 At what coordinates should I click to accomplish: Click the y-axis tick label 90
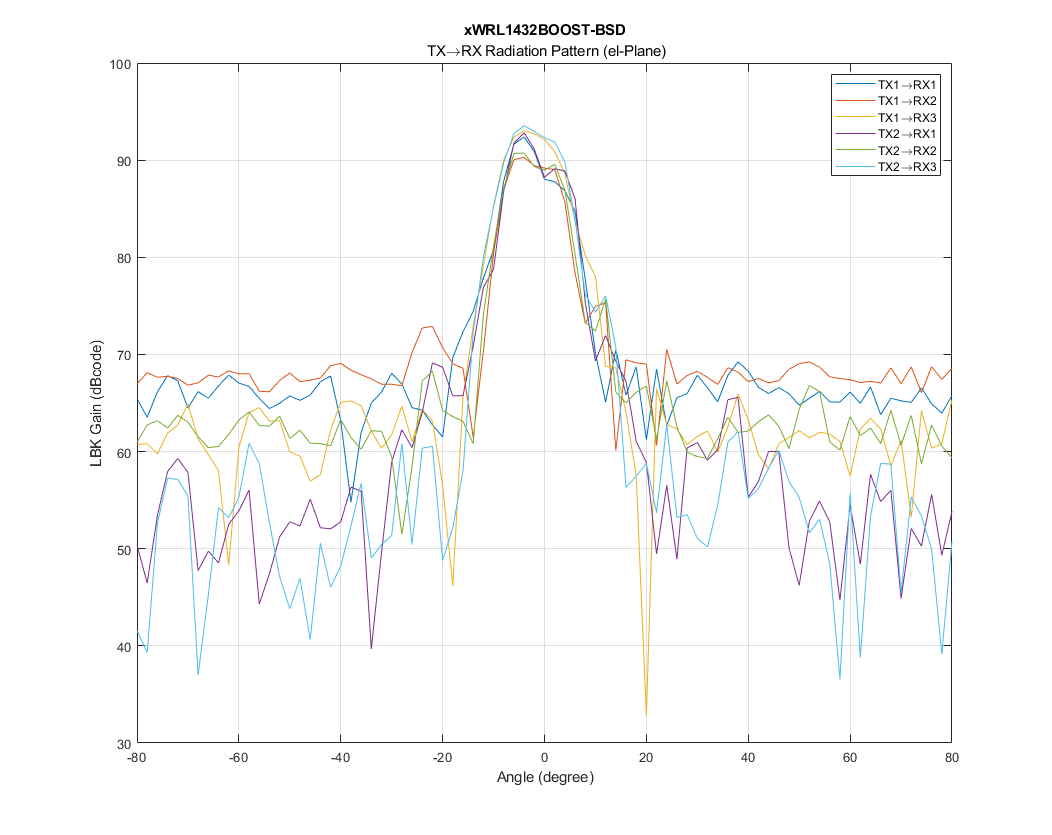click(x=122, y=161)
